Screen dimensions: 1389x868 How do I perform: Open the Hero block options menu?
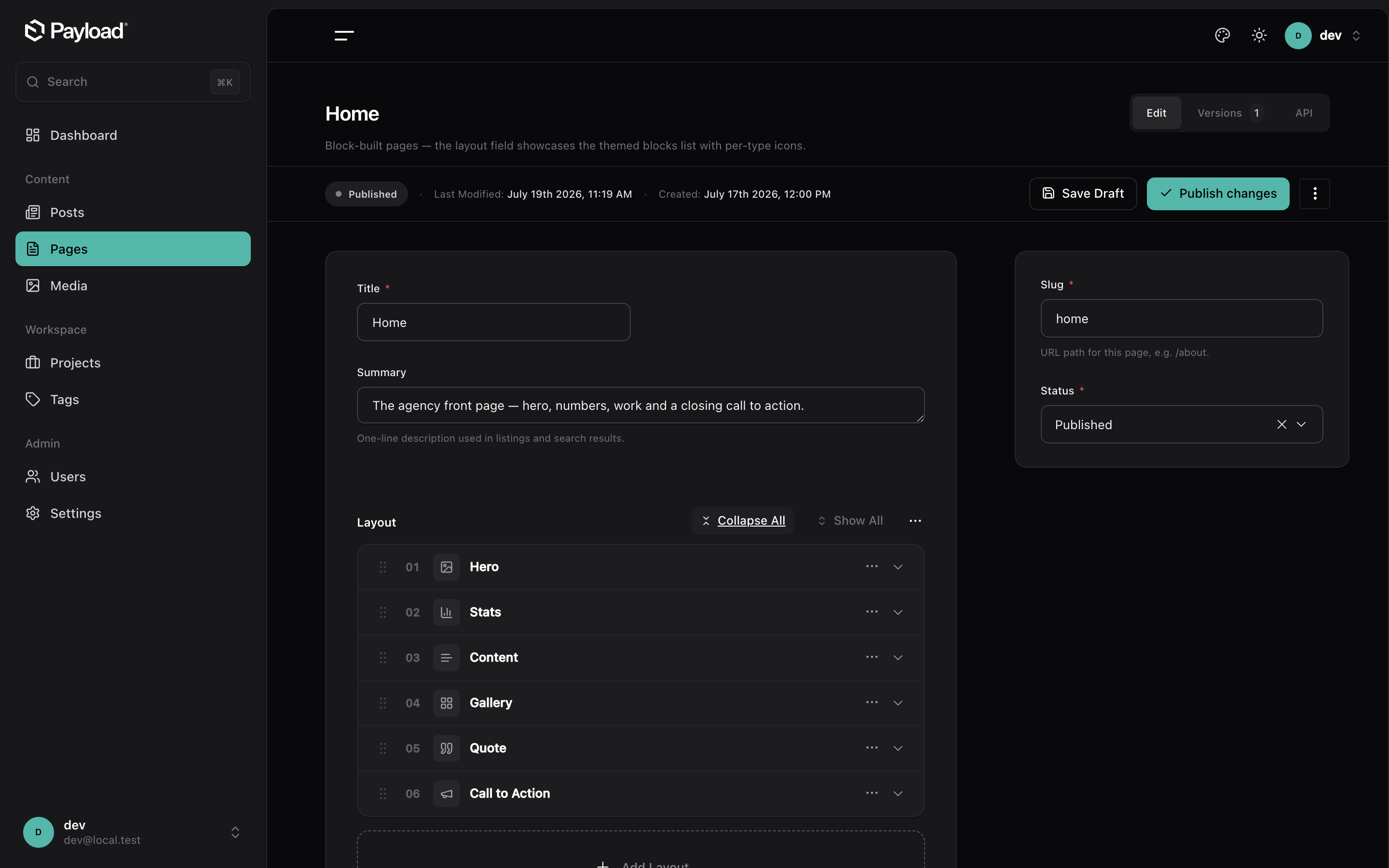tap(872, 567)
